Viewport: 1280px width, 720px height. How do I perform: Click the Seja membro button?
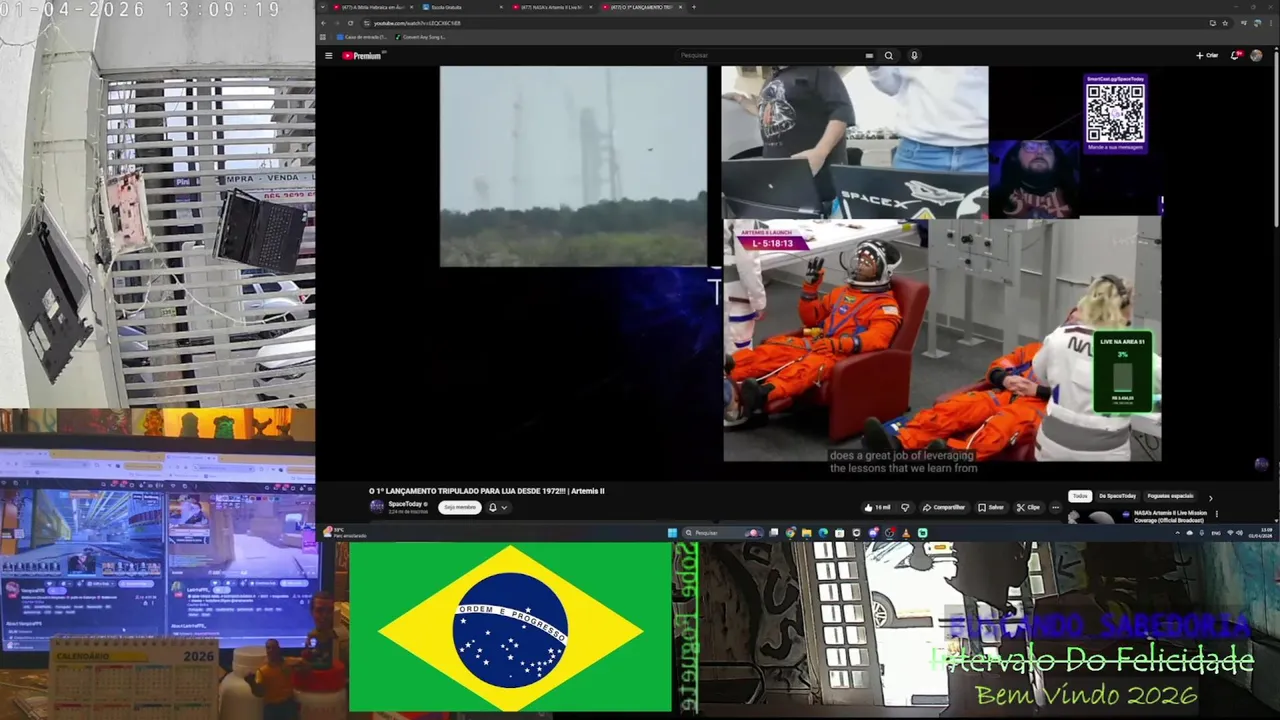(460, 507)
